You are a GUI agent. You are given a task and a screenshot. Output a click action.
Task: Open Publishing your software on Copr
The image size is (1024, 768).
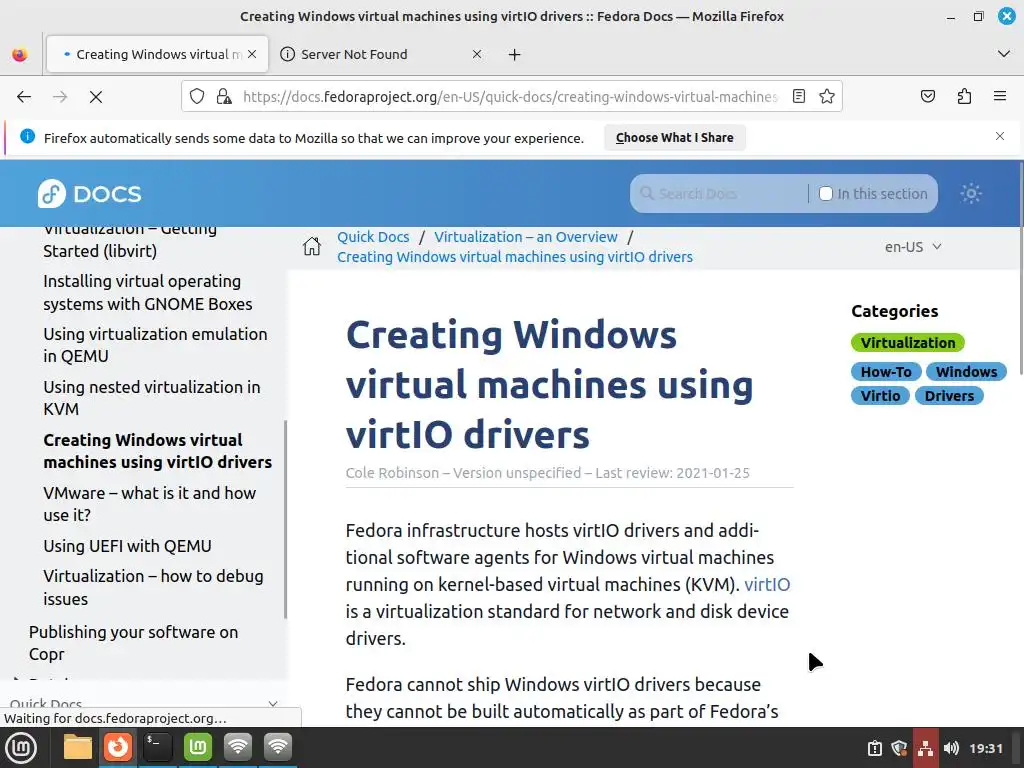133,643
